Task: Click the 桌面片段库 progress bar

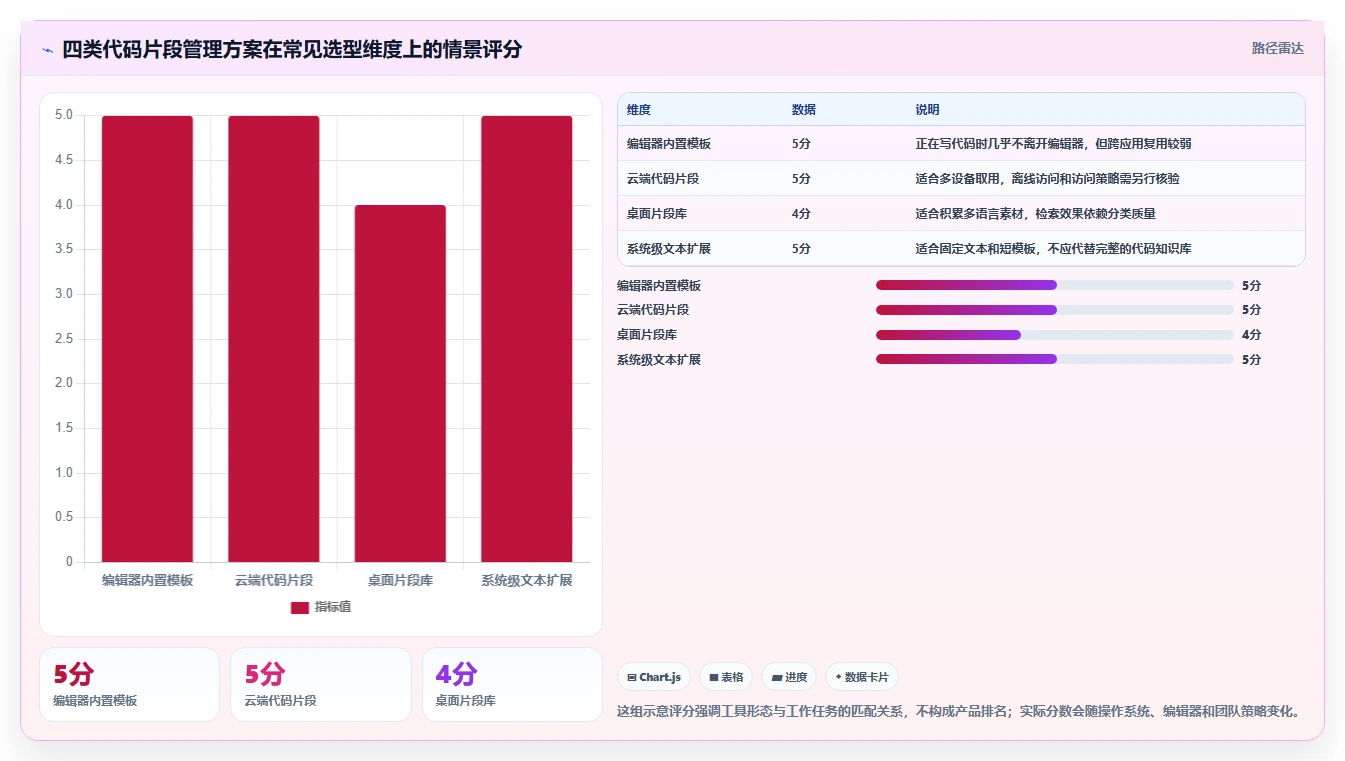Action: pyautogui.click(x=1055, y=335)
